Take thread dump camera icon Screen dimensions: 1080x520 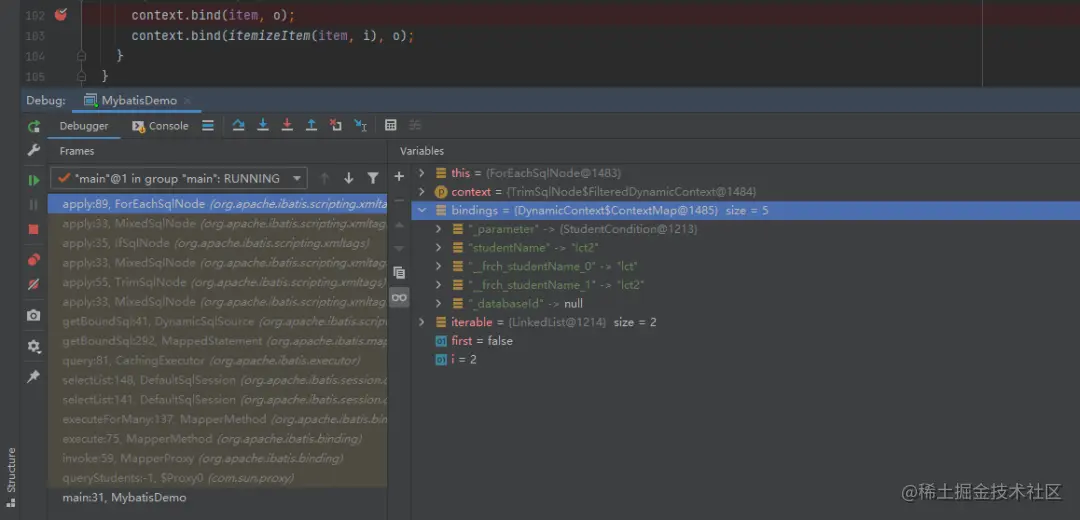(34, 315)
